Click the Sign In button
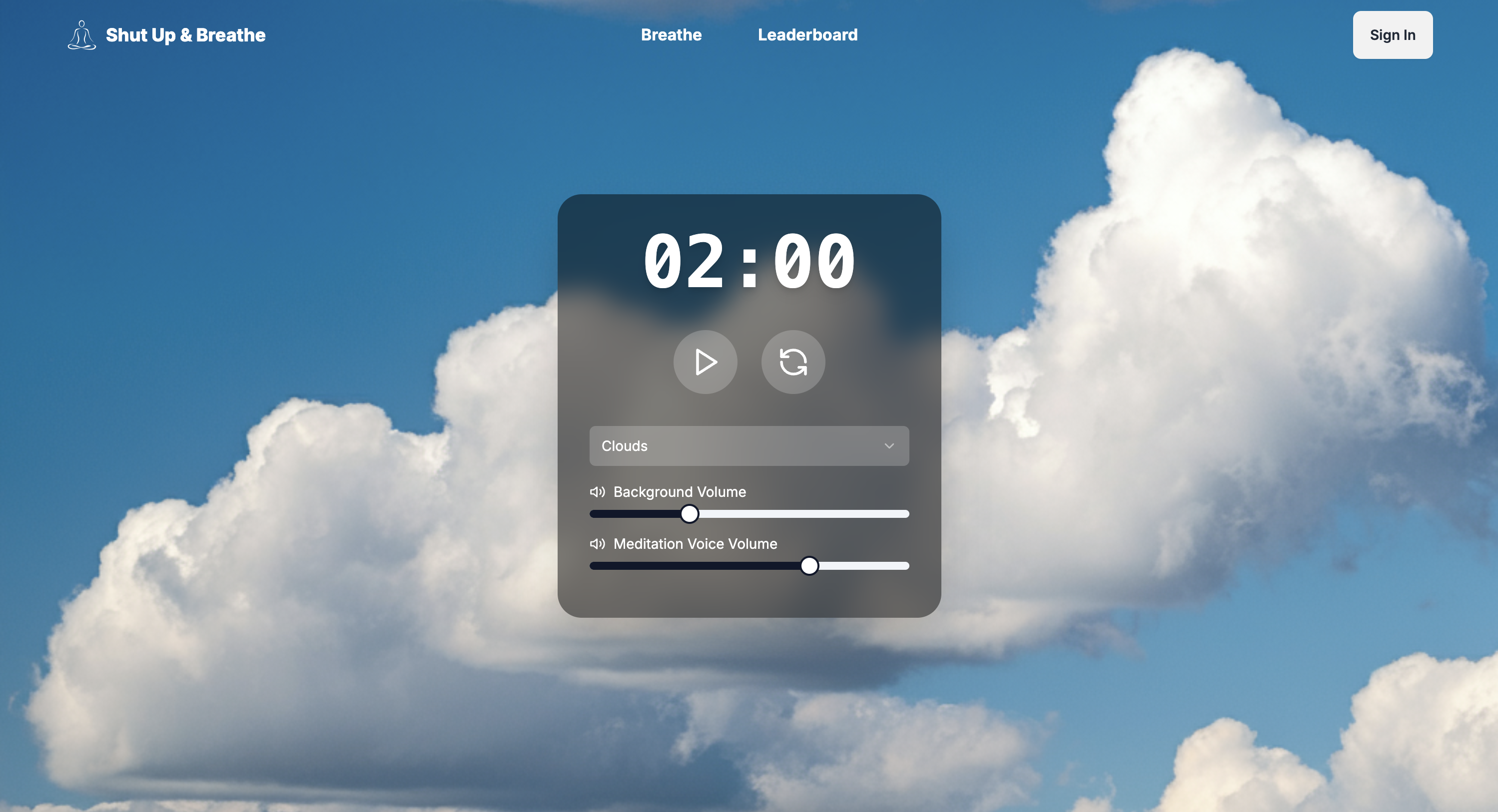 [1393, 35]
